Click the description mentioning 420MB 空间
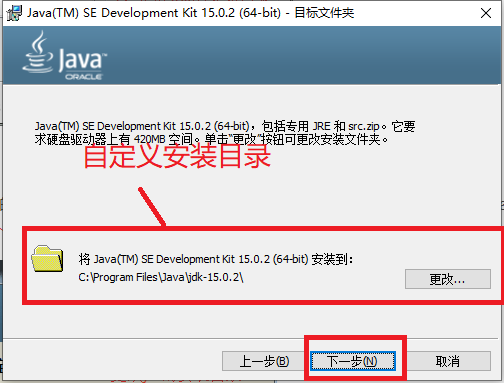Image resolution: width=504 pixels, height=383 pixels. pos(225,133)
